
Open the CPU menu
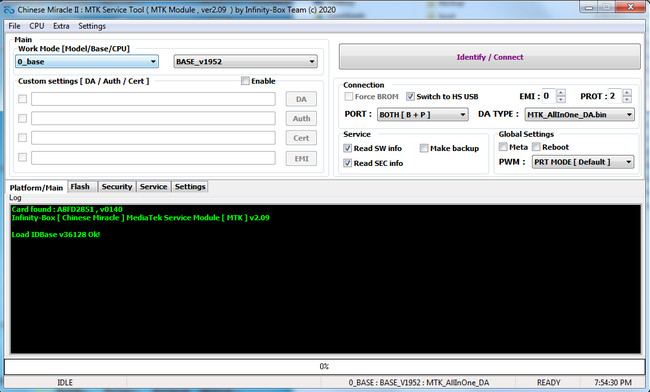(36, 26)
